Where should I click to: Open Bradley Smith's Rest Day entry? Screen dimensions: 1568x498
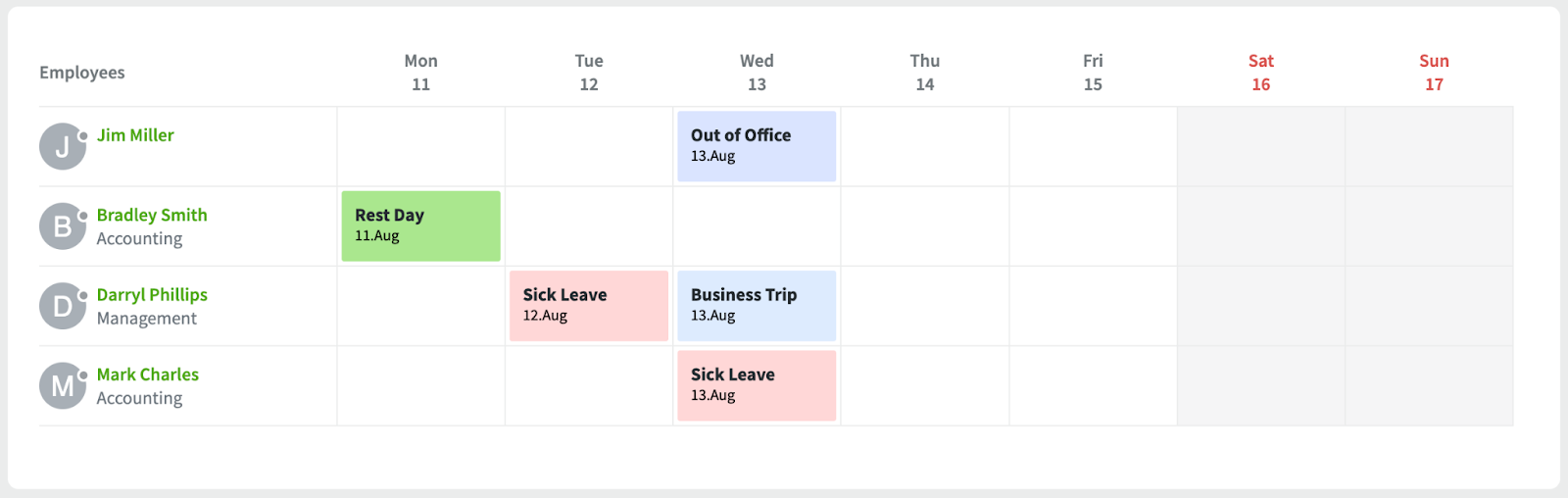click(420, 226)
